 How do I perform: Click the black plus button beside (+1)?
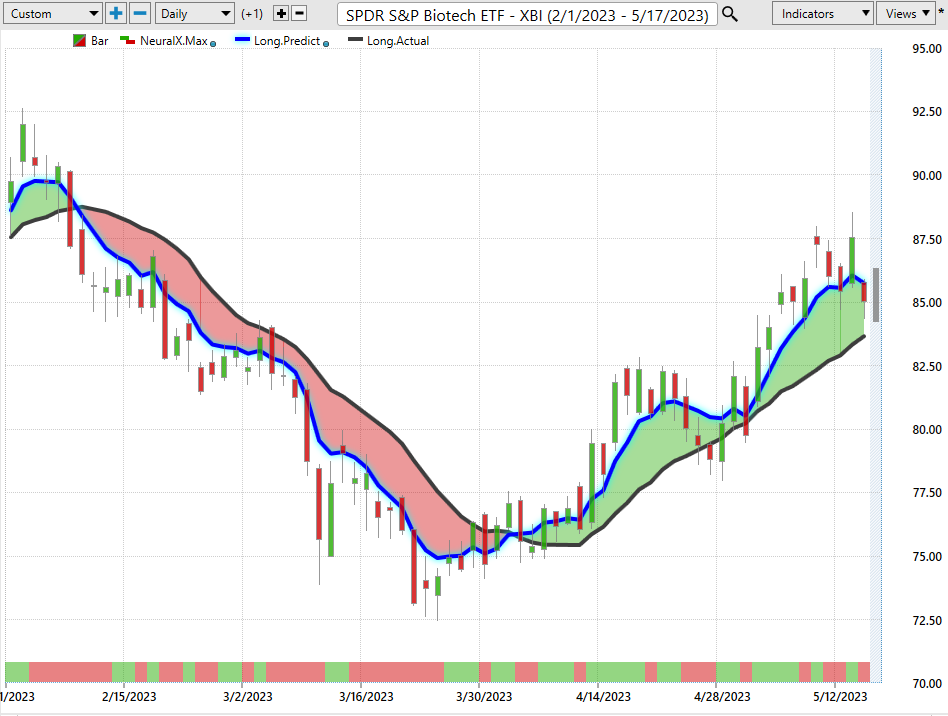pos(281,13)
